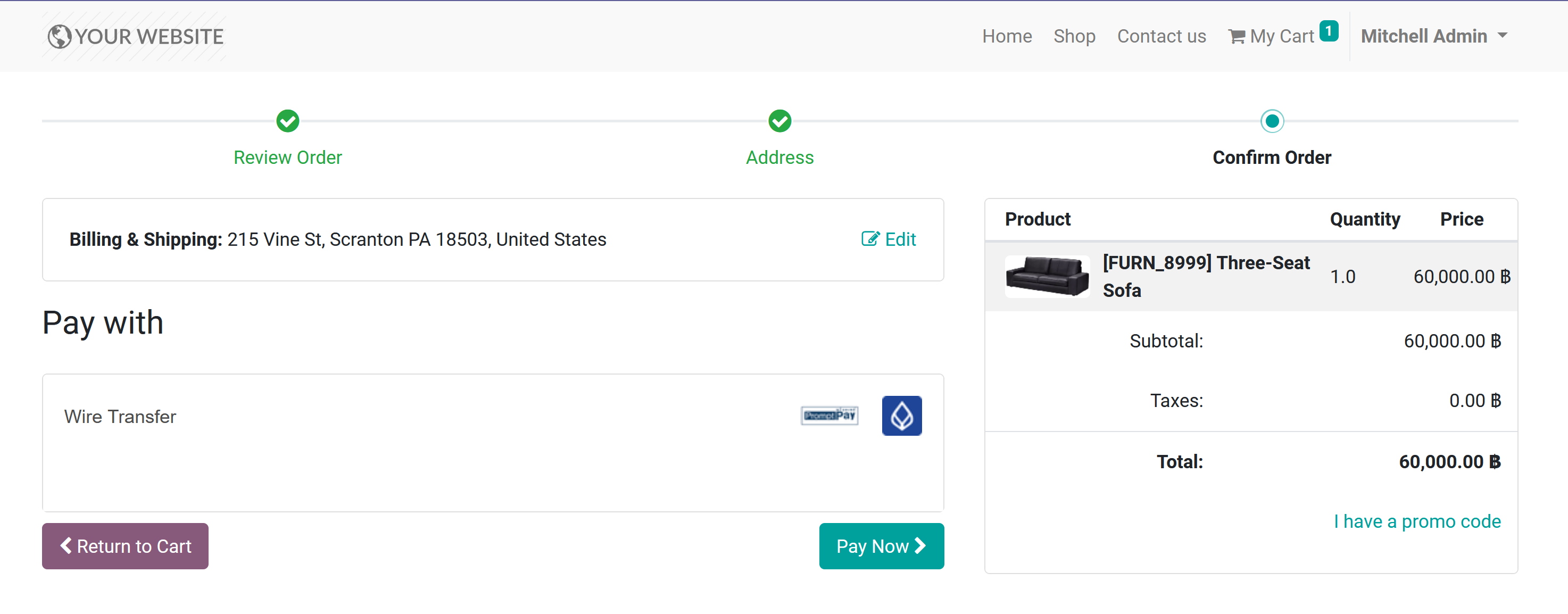Click the I have a promo code link
Image resolution: width=1568 pixels, height=614 pixels.
1416,521
